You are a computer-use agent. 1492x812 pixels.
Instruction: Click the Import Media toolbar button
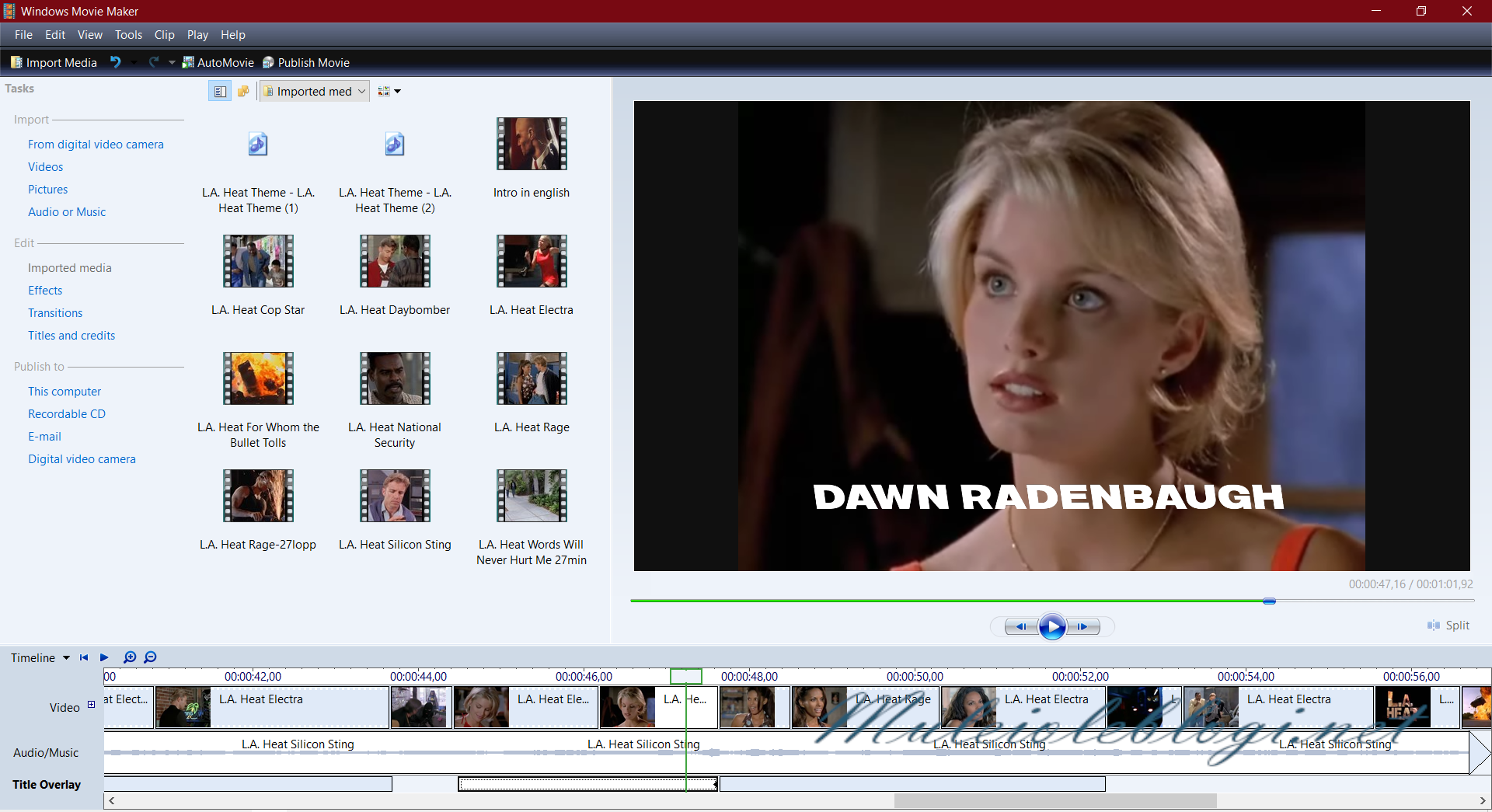pos(53,62)
